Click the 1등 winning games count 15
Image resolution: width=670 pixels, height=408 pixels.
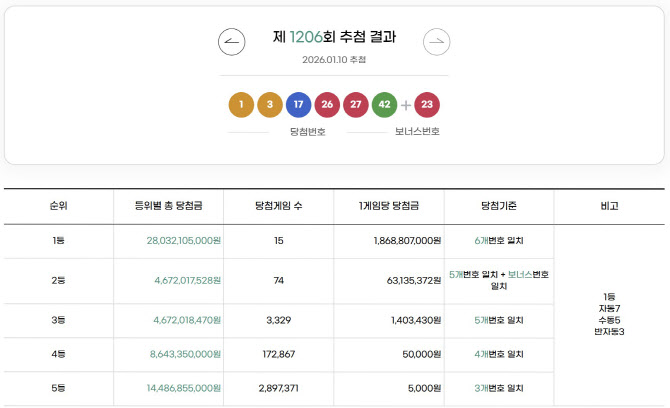point(279,241)
